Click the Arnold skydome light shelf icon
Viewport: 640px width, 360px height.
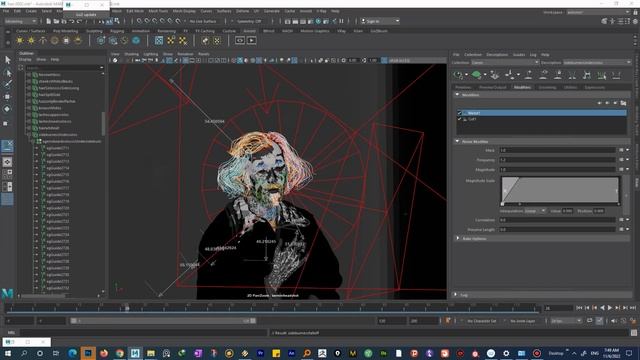(x=54, y=40)
